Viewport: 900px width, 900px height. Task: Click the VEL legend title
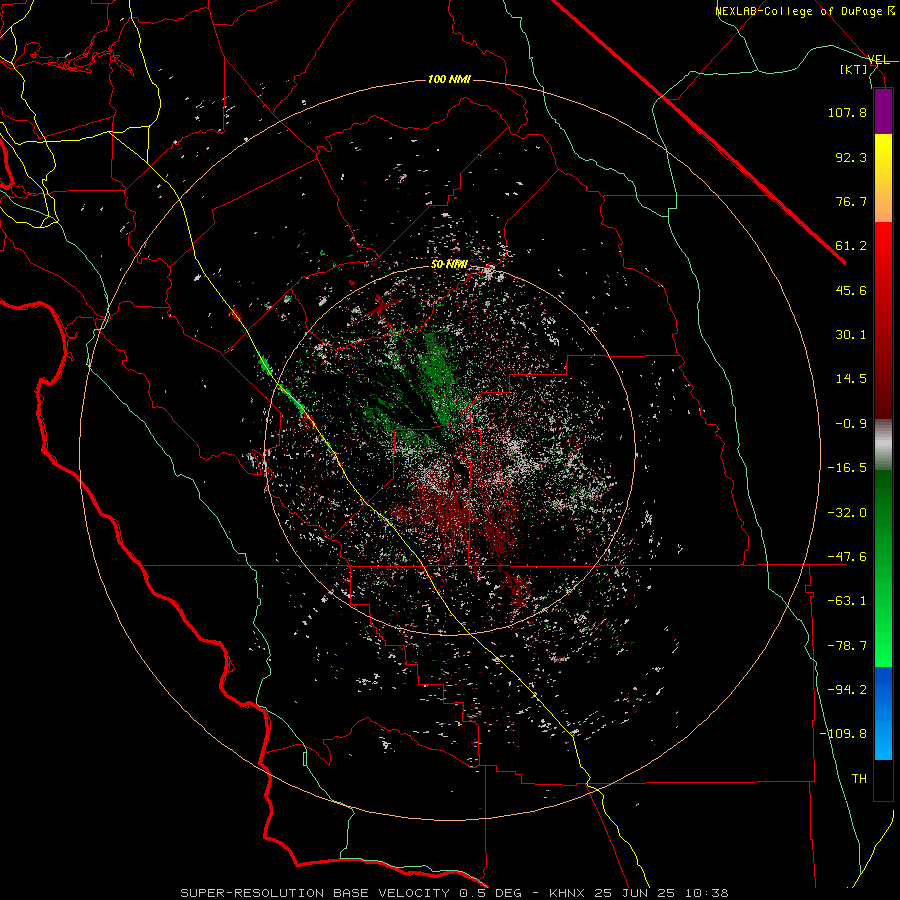pyautogui.click(x=878, y=60)
